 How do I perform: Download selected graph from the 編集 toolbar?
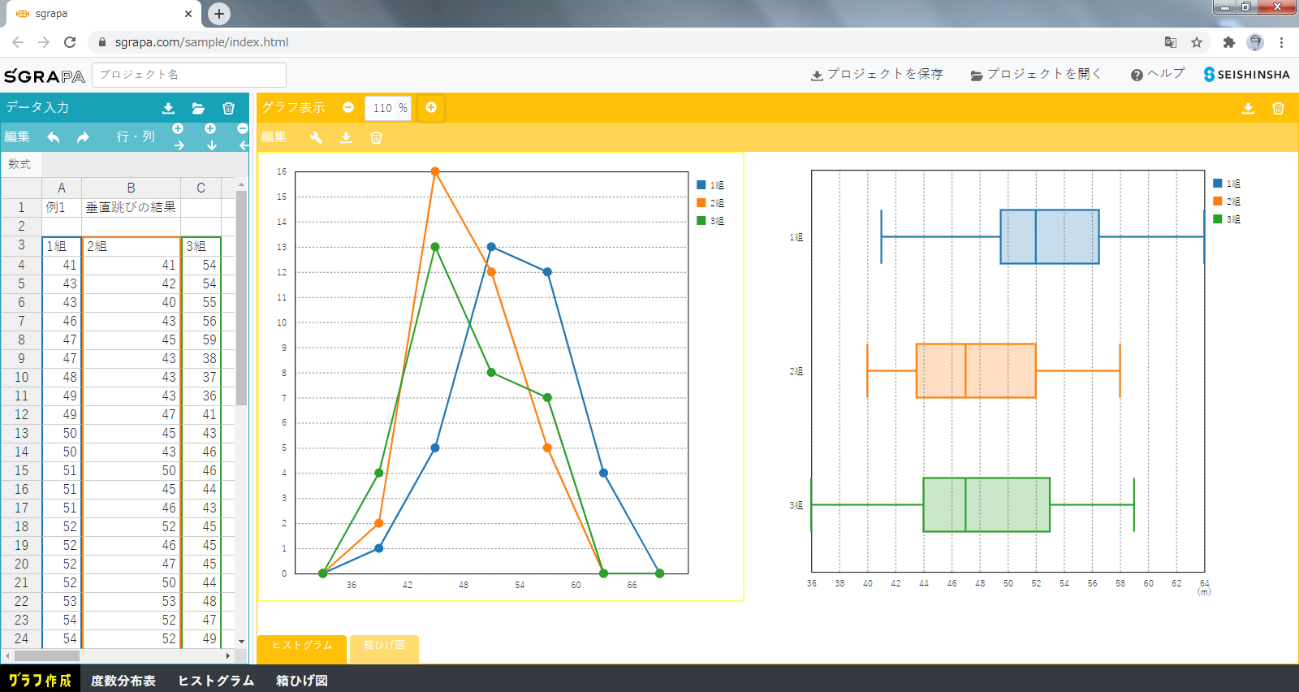[346, 138]
